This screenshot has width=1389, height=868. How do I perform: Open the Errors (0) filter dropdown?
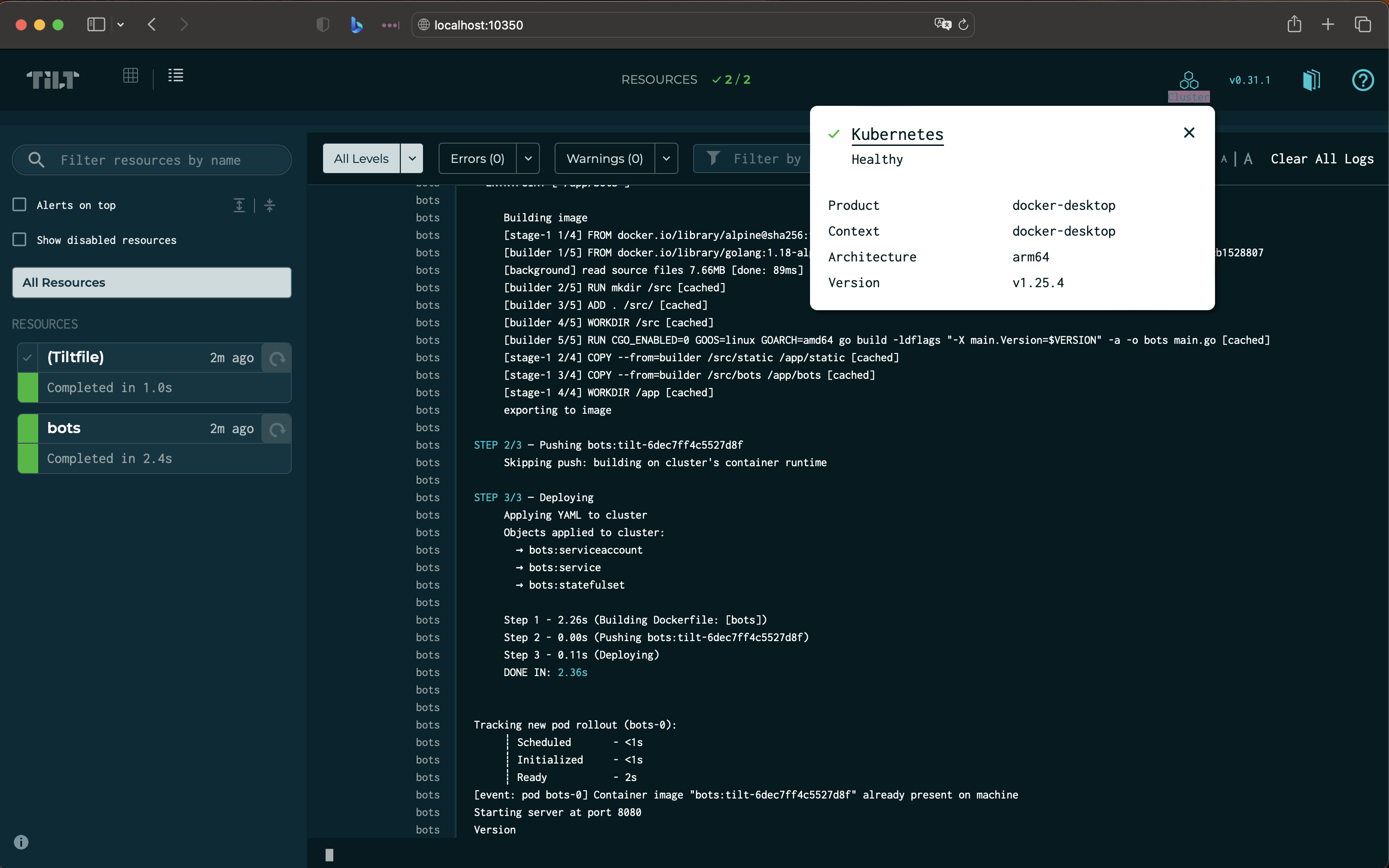pyautogui.click(x=528, y=159)
